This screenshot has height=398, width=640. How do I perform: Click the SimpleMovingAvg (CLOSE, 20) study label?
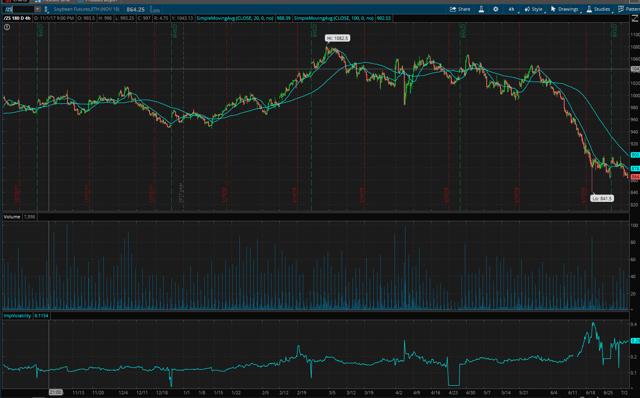(235, 18)
